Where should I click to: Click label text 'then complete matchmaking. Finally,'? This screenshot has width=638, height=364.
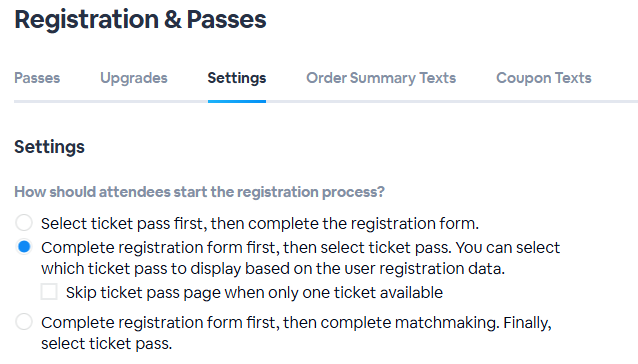point(417,323)
